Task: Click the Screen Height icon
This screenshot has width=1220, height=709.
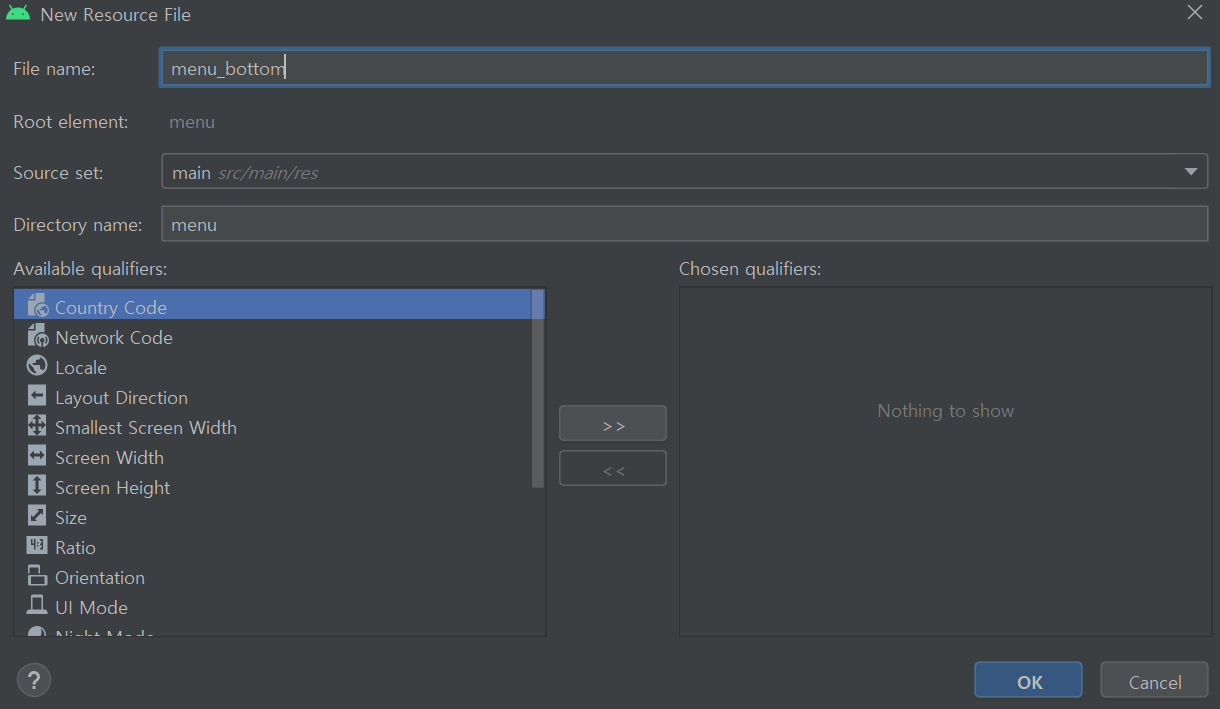Action: pyautogui.click(x=37, y=486)
